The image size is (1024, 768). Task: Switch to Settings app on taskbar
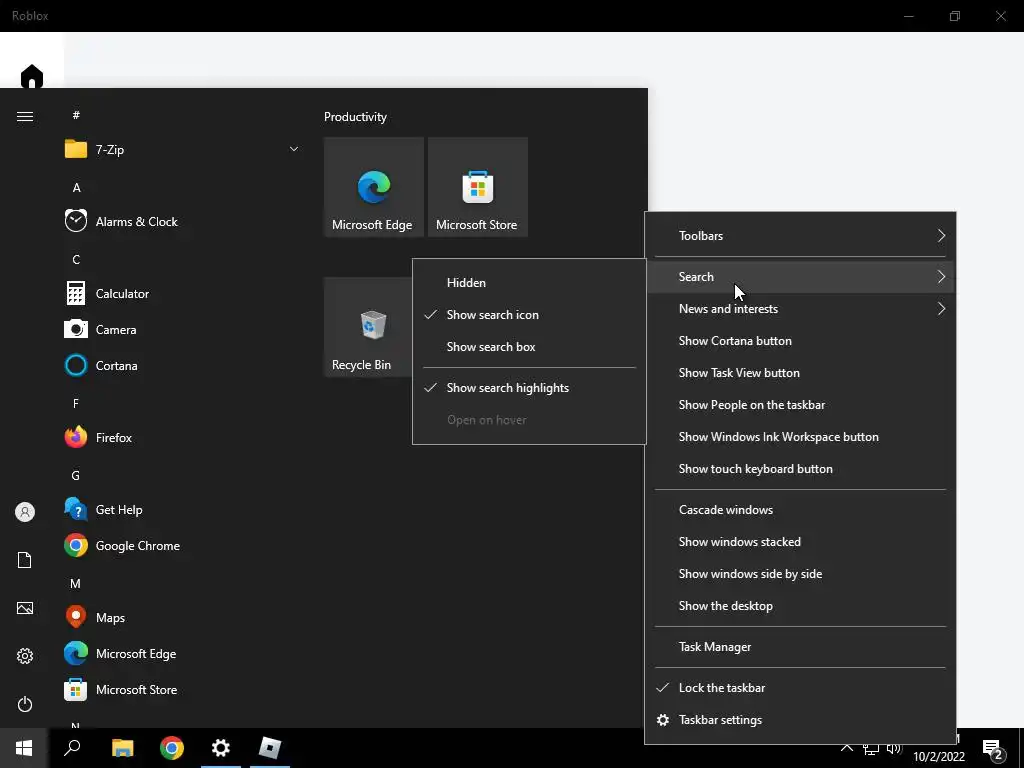pyautogui.click(x=221, y=748)
